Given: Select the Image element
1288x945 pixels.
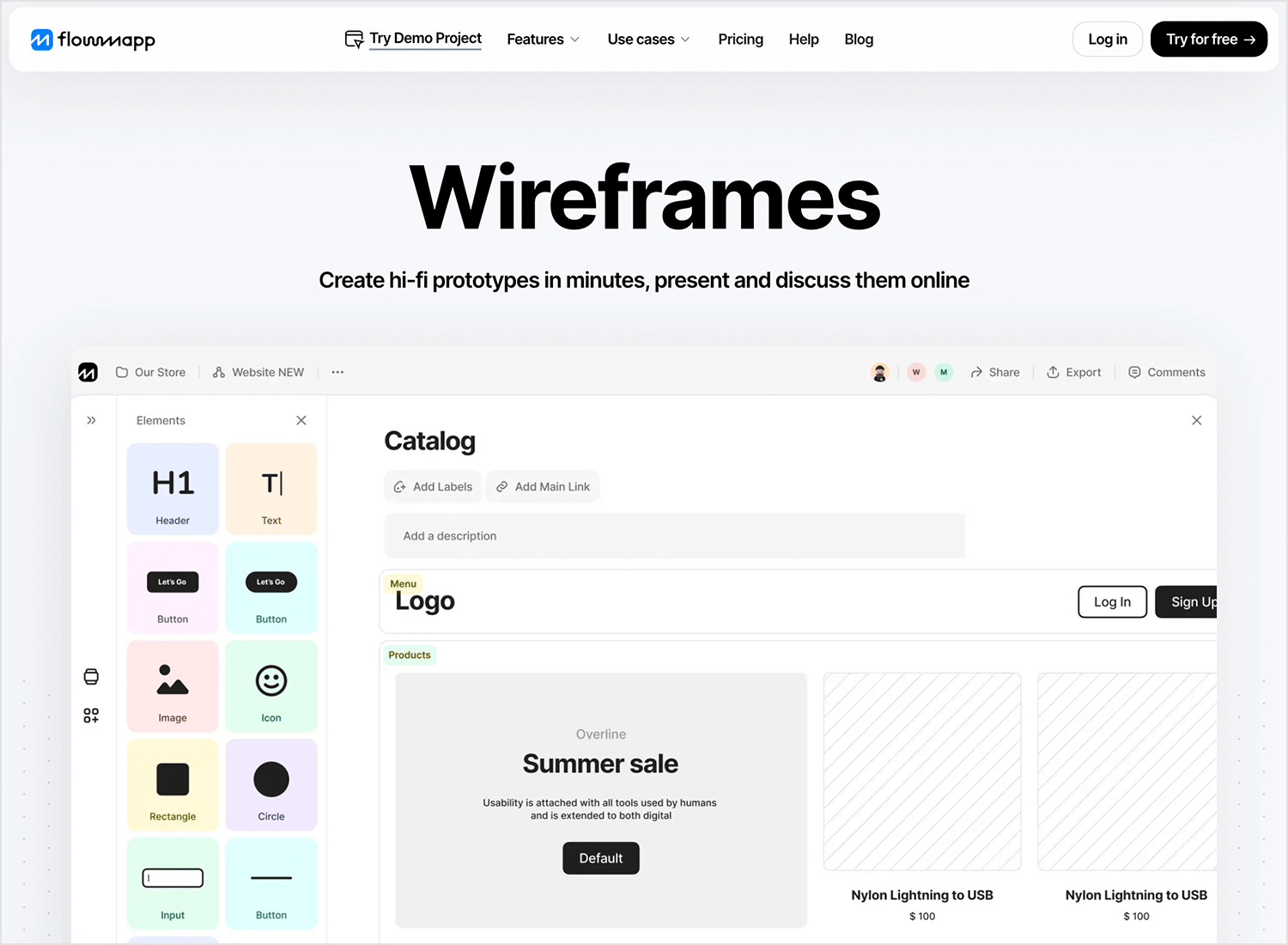Looking at the screenshot, I should click(173, 686).
